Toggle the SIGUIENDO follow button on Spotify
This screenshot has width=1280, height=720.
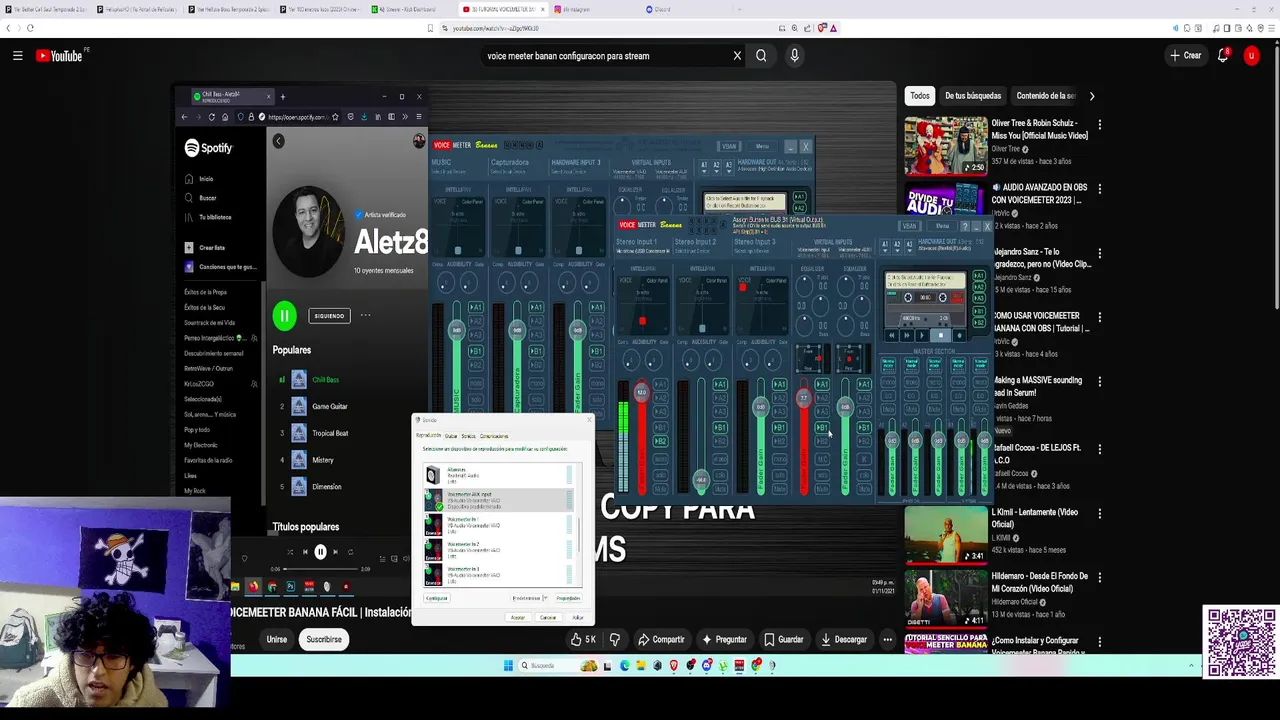pyautogui.click(x=329, y=316)
